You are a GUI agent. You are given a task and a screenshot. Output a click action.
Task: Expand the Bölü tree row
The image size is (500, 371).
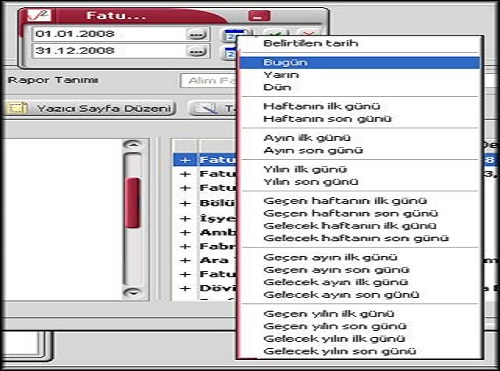click(185, 203)
